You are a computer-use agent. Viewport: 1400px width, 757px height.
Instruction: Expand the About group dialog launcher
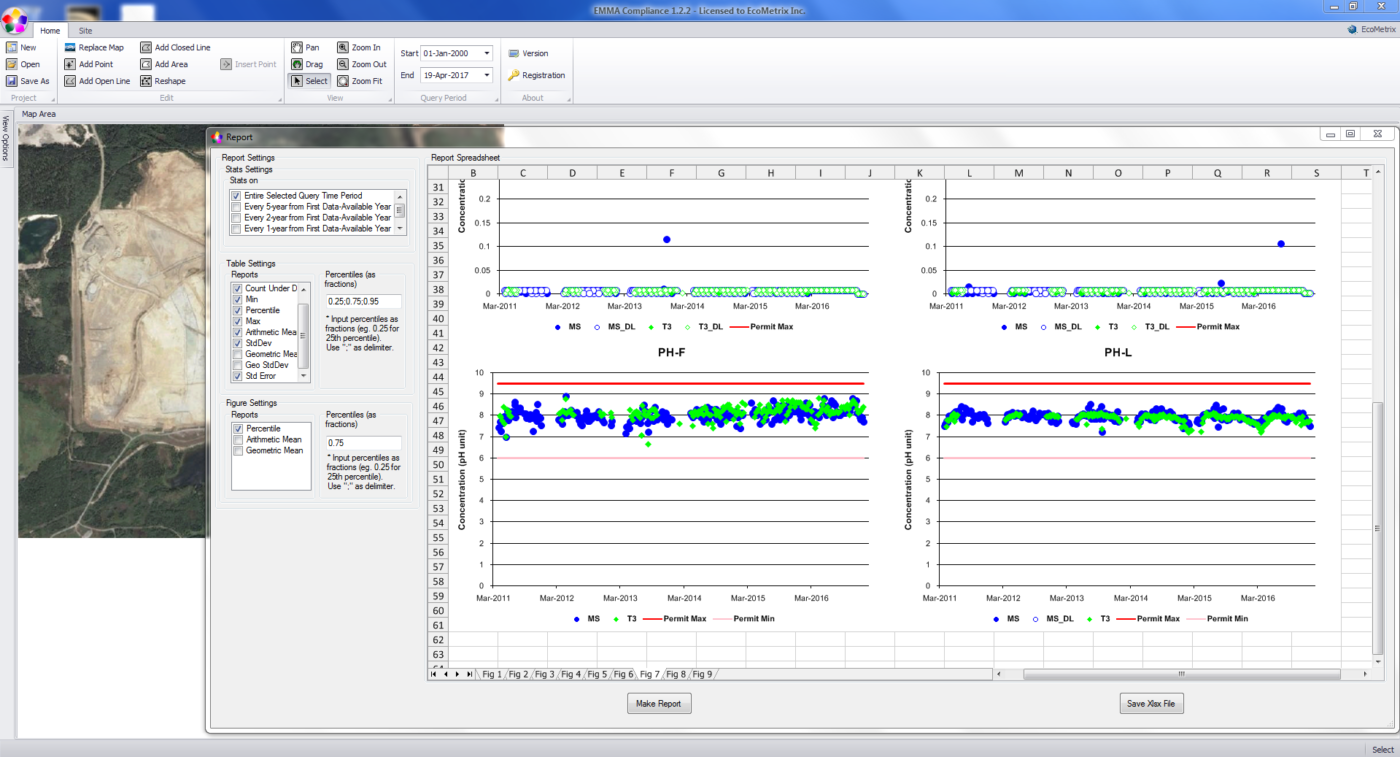click(x=569, y=98)
